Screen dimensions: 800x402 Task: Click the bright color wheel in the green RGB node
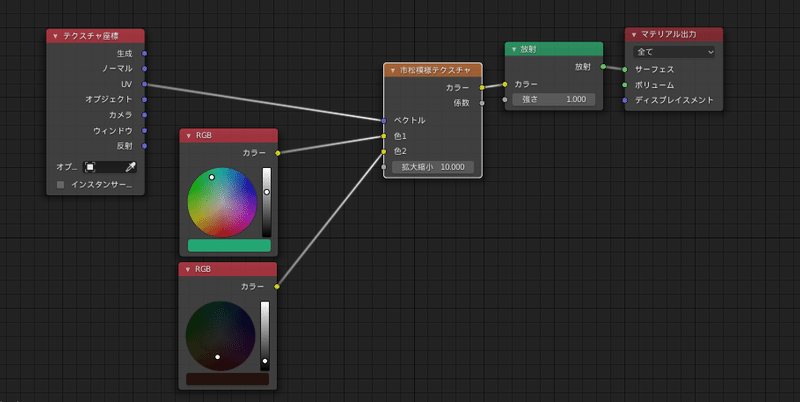222,202
